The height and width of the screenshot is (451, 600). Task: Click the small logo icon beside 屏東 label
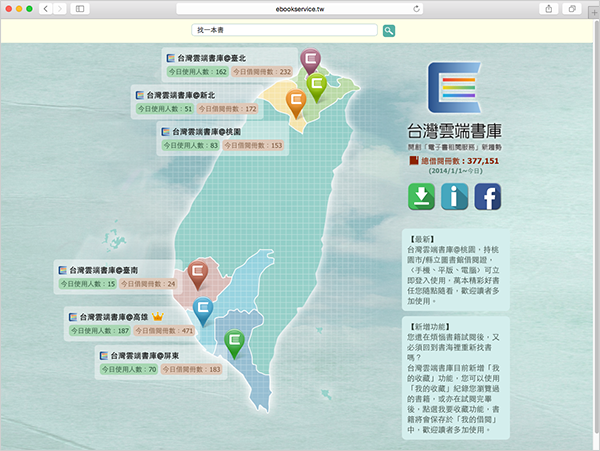click(x=104, y=356)
